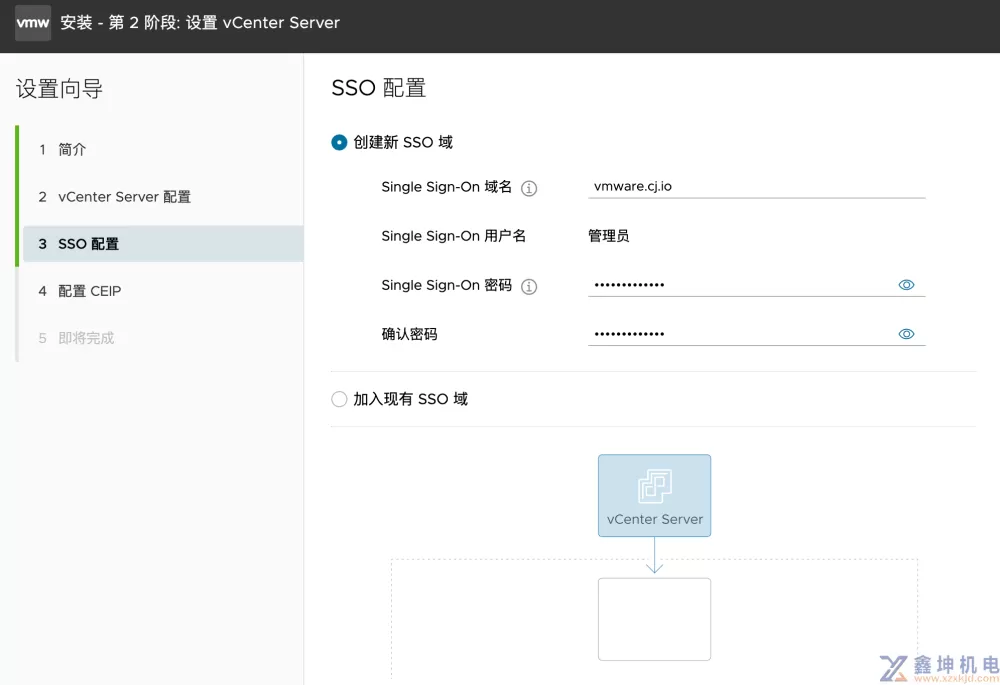Edit the Single Sign-On 域名 field vmware.cj.io
The width and height of the screenshot is (1000, 685).
click(756, 186)
